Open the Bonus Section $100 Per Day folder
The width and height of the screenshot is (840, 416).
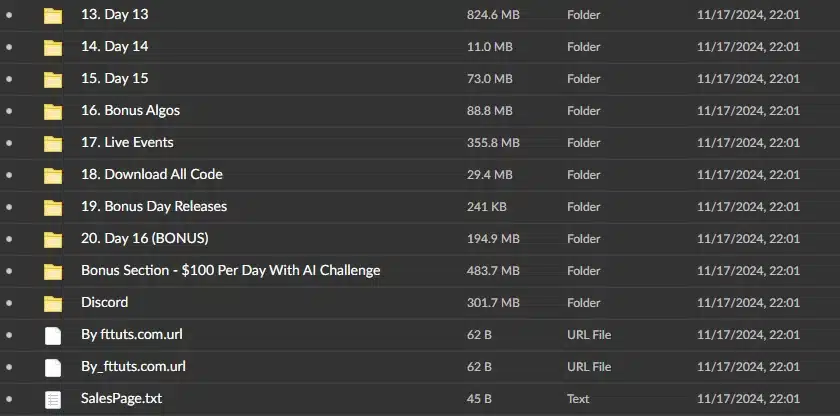(x=230, y=270)
